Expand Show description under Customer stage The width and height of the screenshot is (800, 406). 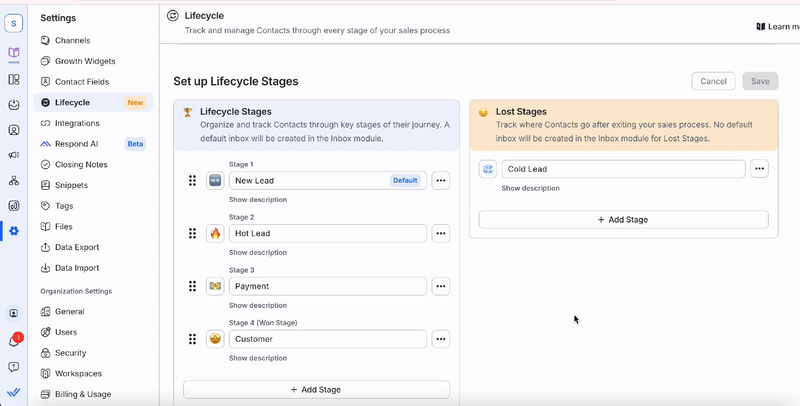coord(258,358)
